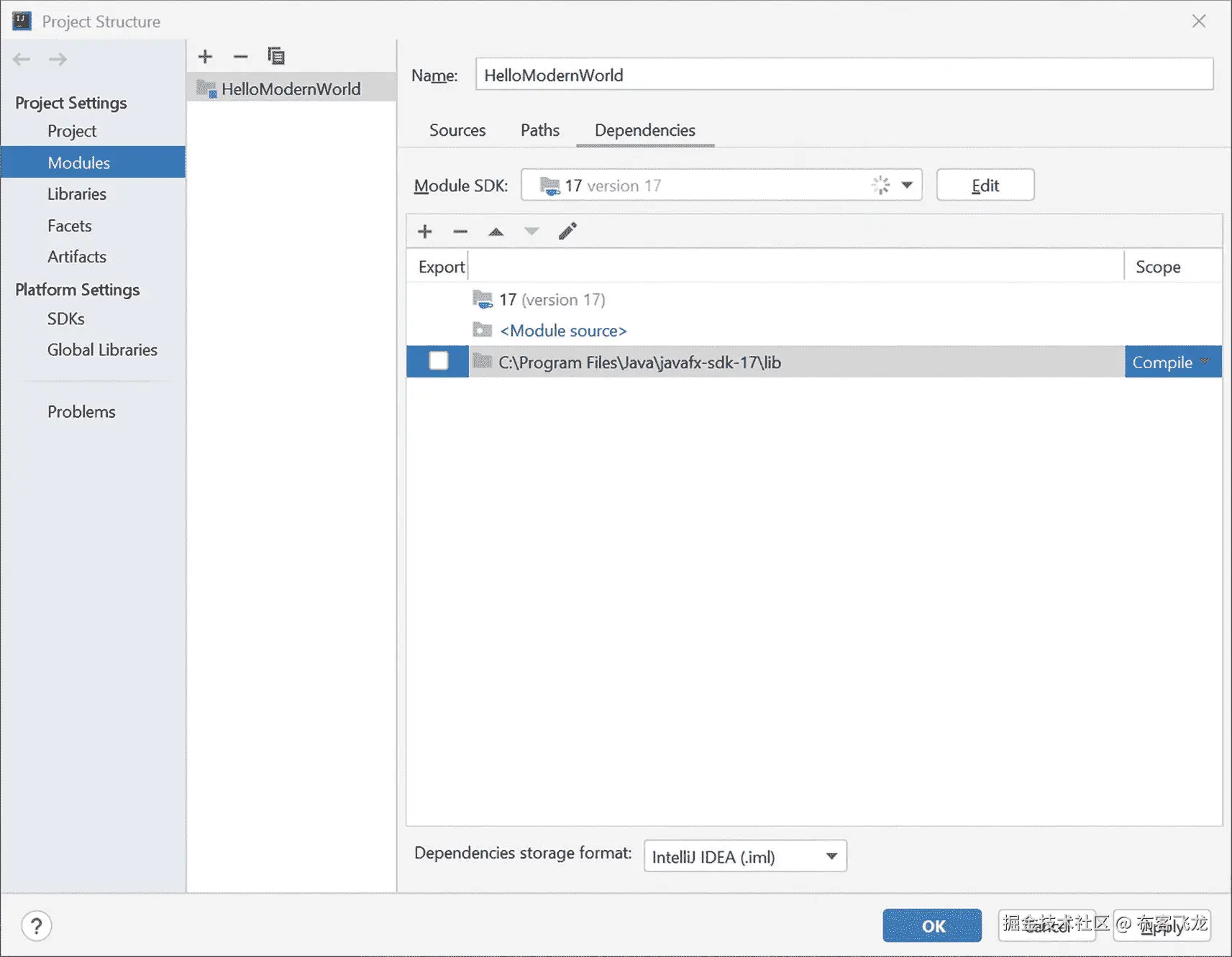Click the Cancel button
This screenshot has width=1232, height=957.
point(1047,926)
